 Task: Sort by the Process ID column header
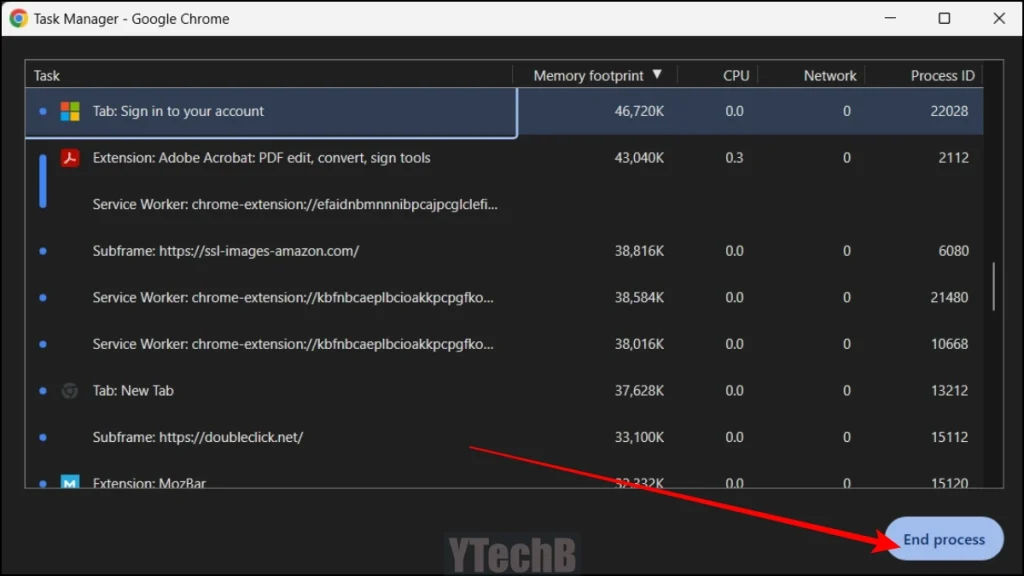[x=924, y=75]
